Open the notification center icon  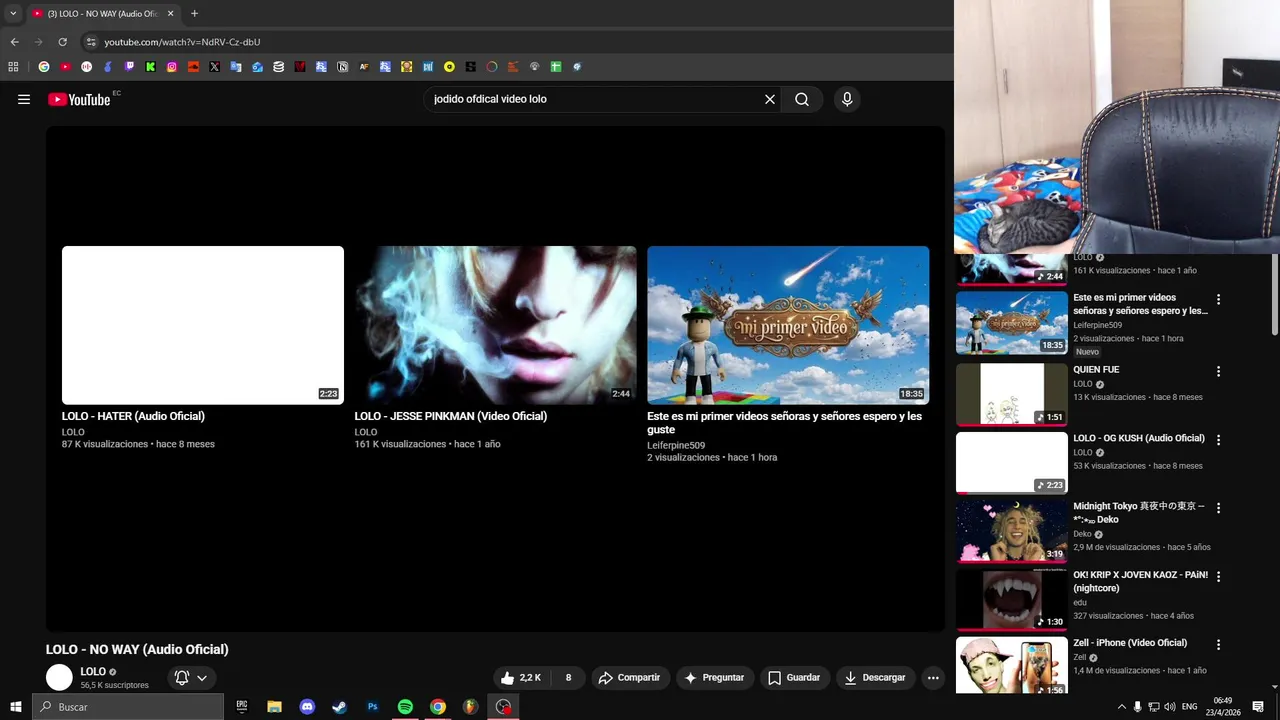1258,707
